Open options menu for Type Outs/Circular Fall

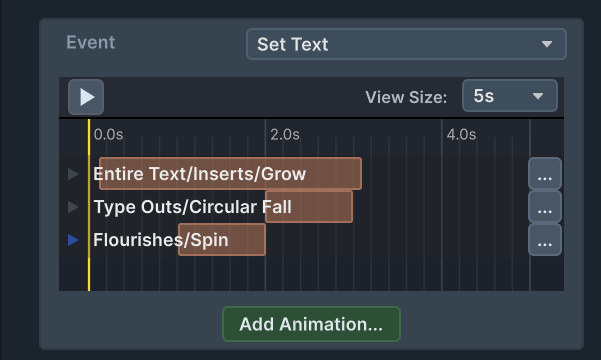[x=545, y=207]
